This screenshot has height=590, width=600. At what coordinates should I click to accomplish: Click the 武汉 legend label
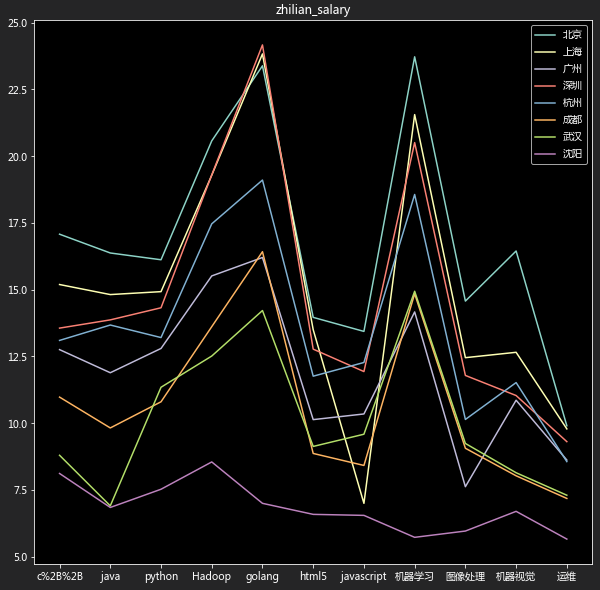coord(572,137)
